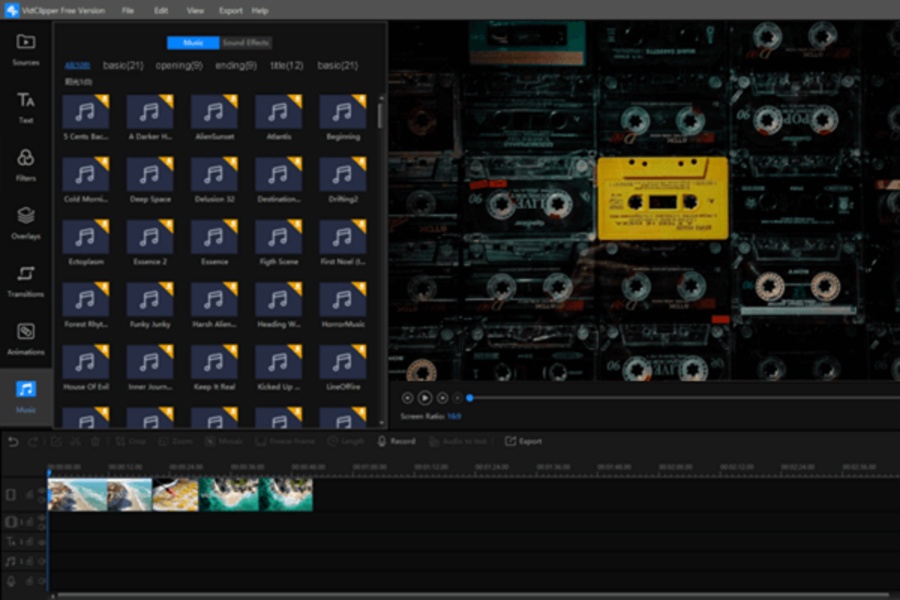Filter music by opening(9) category
Screen dimensions: 900x600
coord(179,65)
